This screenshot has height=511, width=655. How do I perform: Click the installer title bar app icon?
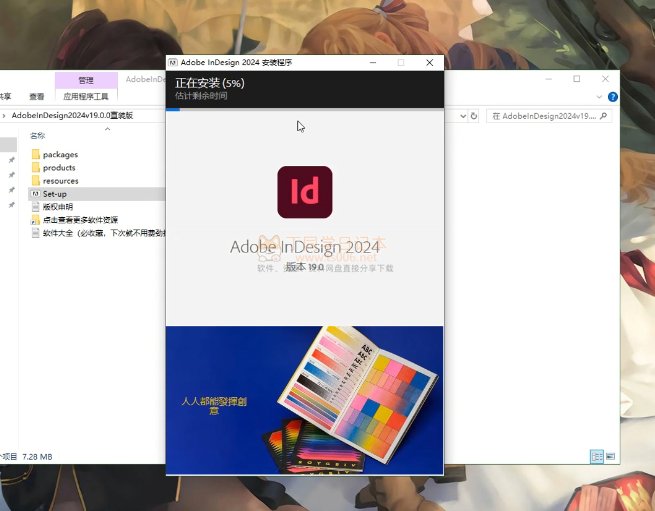(x=173, y=62)
